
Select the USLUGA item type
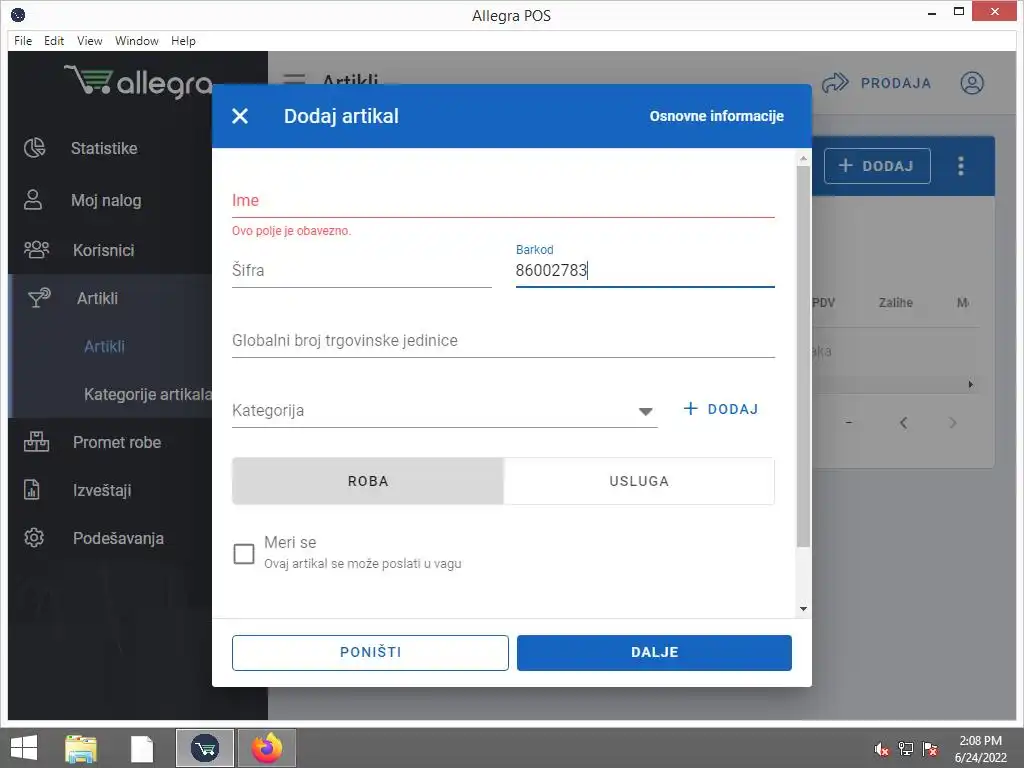[639, 481]
